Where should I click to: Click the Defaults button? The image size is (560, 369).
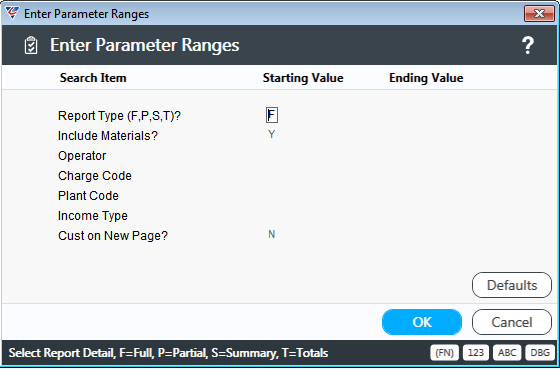click(x=512, y=285)
